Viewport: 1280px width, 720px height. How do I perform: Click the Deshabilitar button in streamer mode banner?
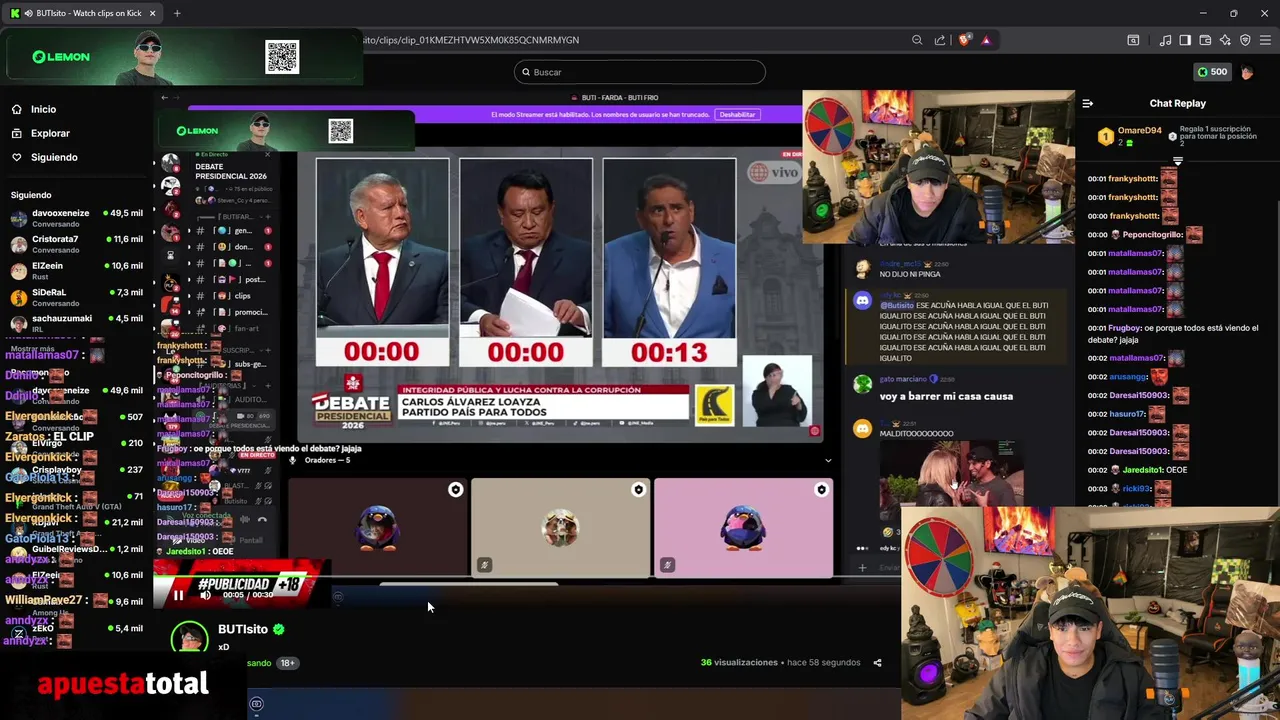tap(737, 114)
